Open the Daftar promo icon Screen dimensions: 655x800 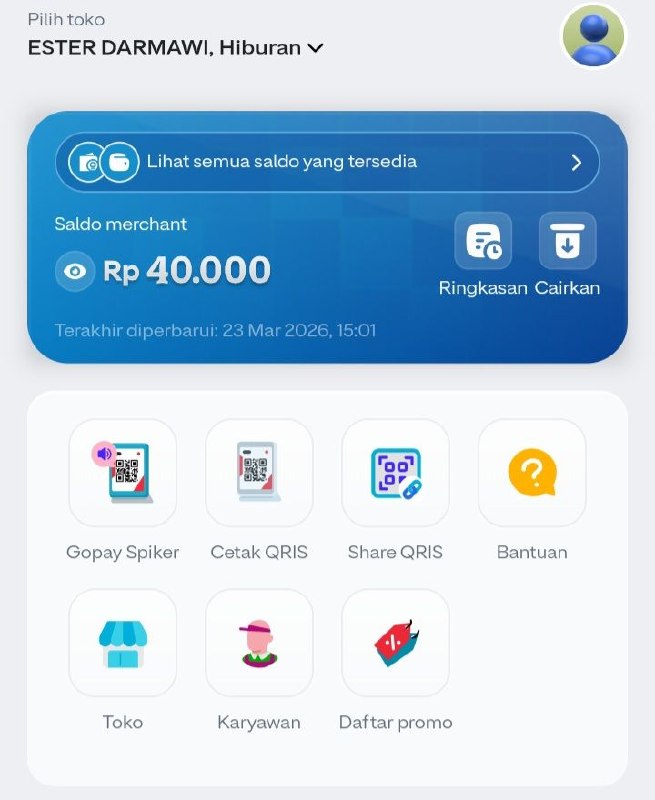click(395, 643)
